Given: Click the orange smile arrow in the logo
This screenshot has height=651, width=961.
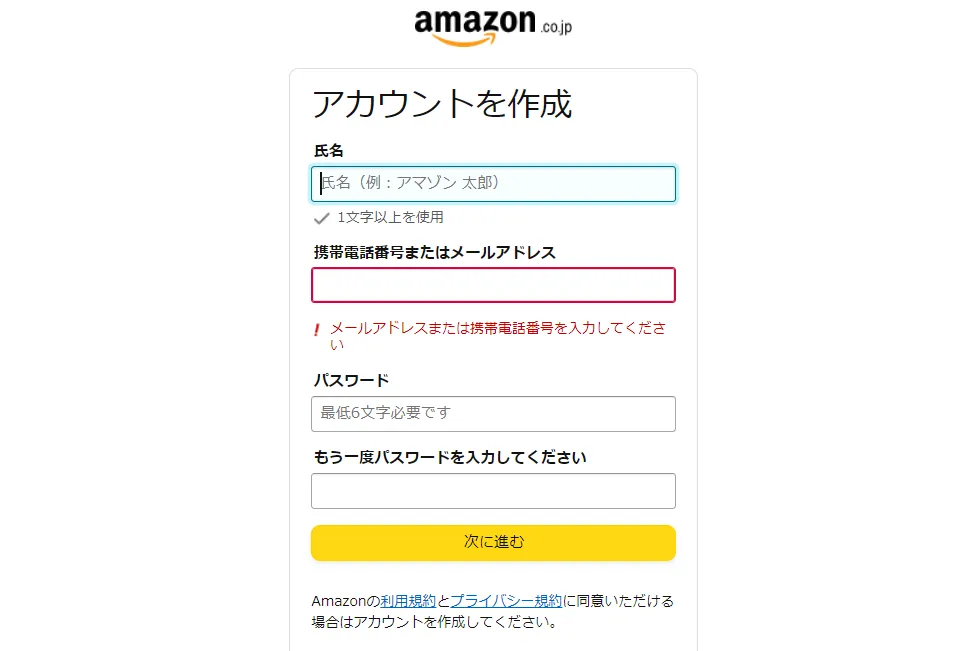Looking at the screenshot, I should [x=464, y=40].
